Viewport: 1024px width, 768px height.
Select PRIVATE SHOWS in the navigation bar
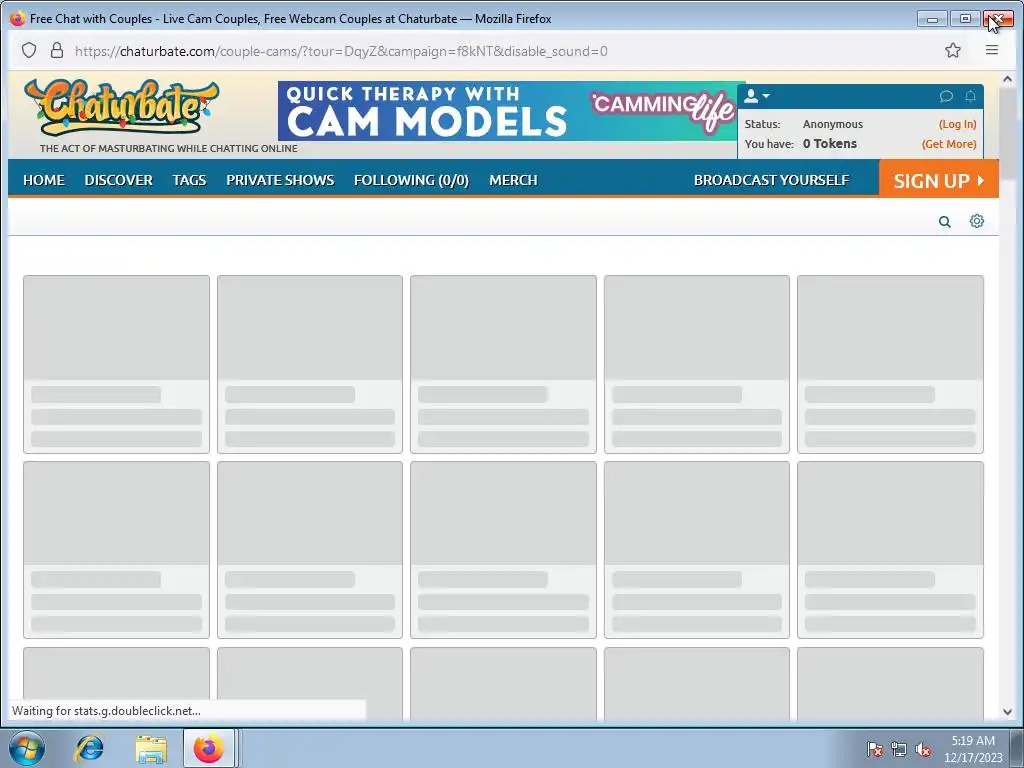click(280, 180)
